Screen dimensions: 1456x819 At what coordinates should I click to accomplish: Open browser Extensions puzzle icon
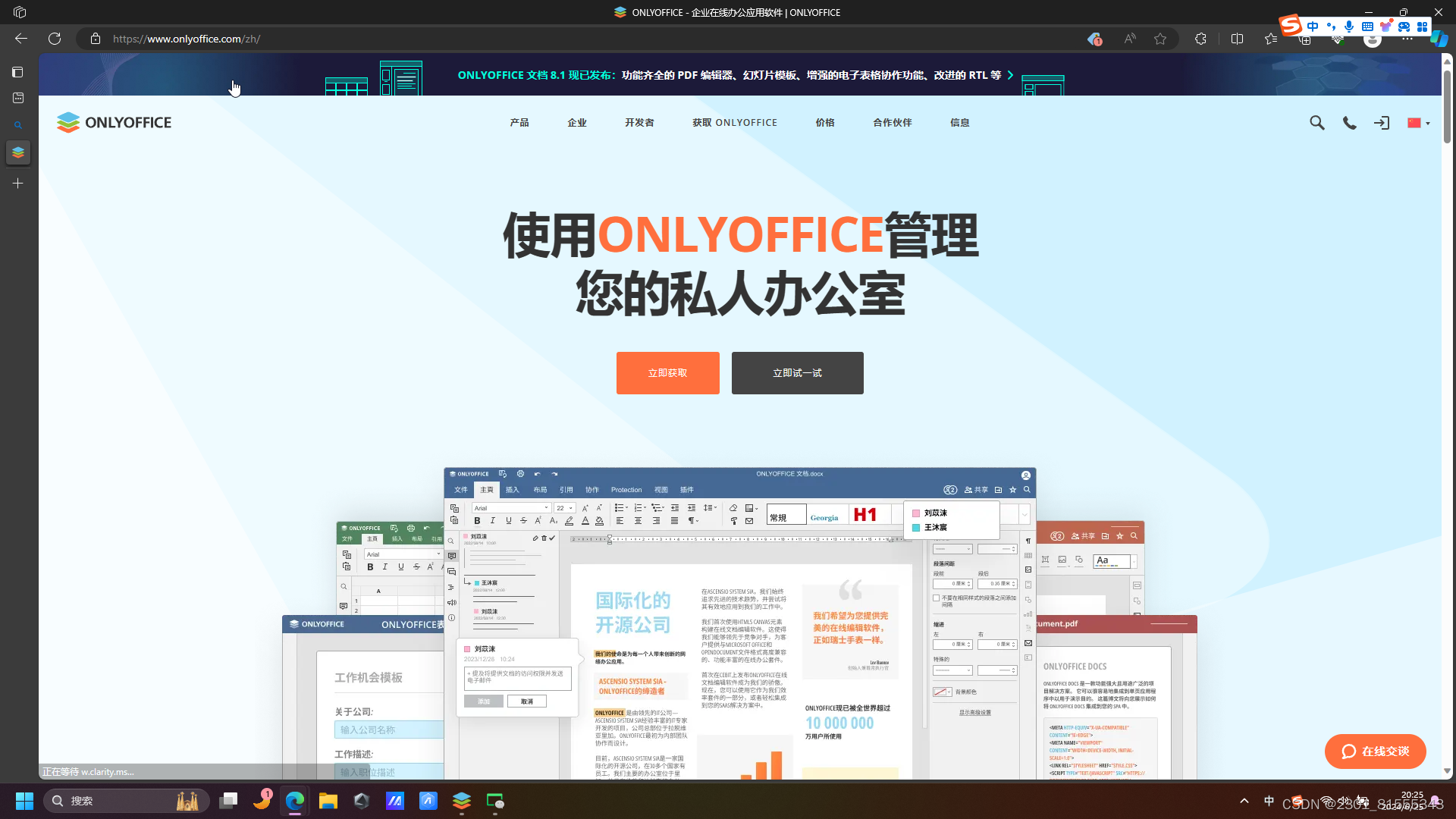click(1200, 39)
